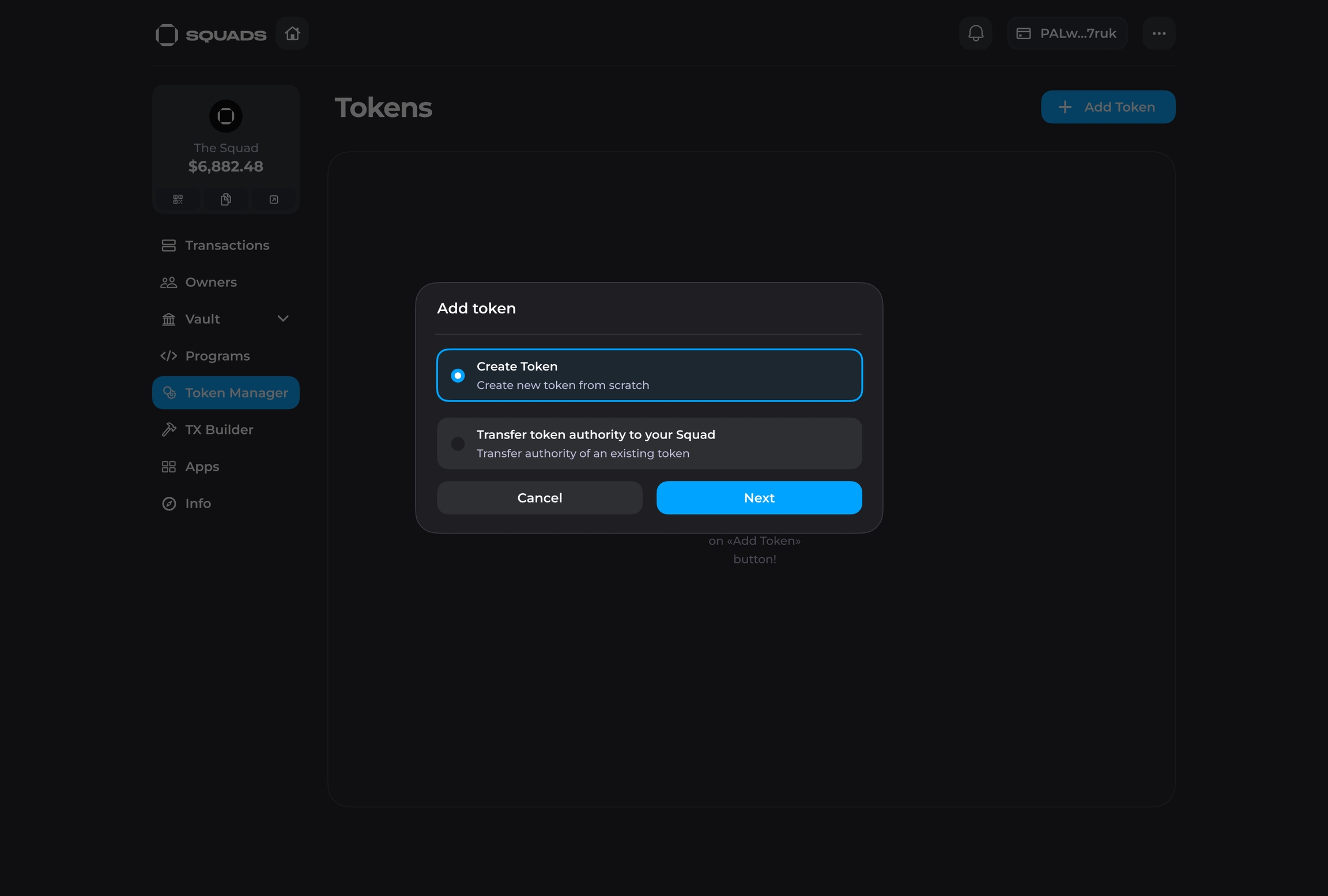Image resolution: width=1328 pixels, height=896 pixels.
Task: Click the Add Token button
Action: (1107, 107)
